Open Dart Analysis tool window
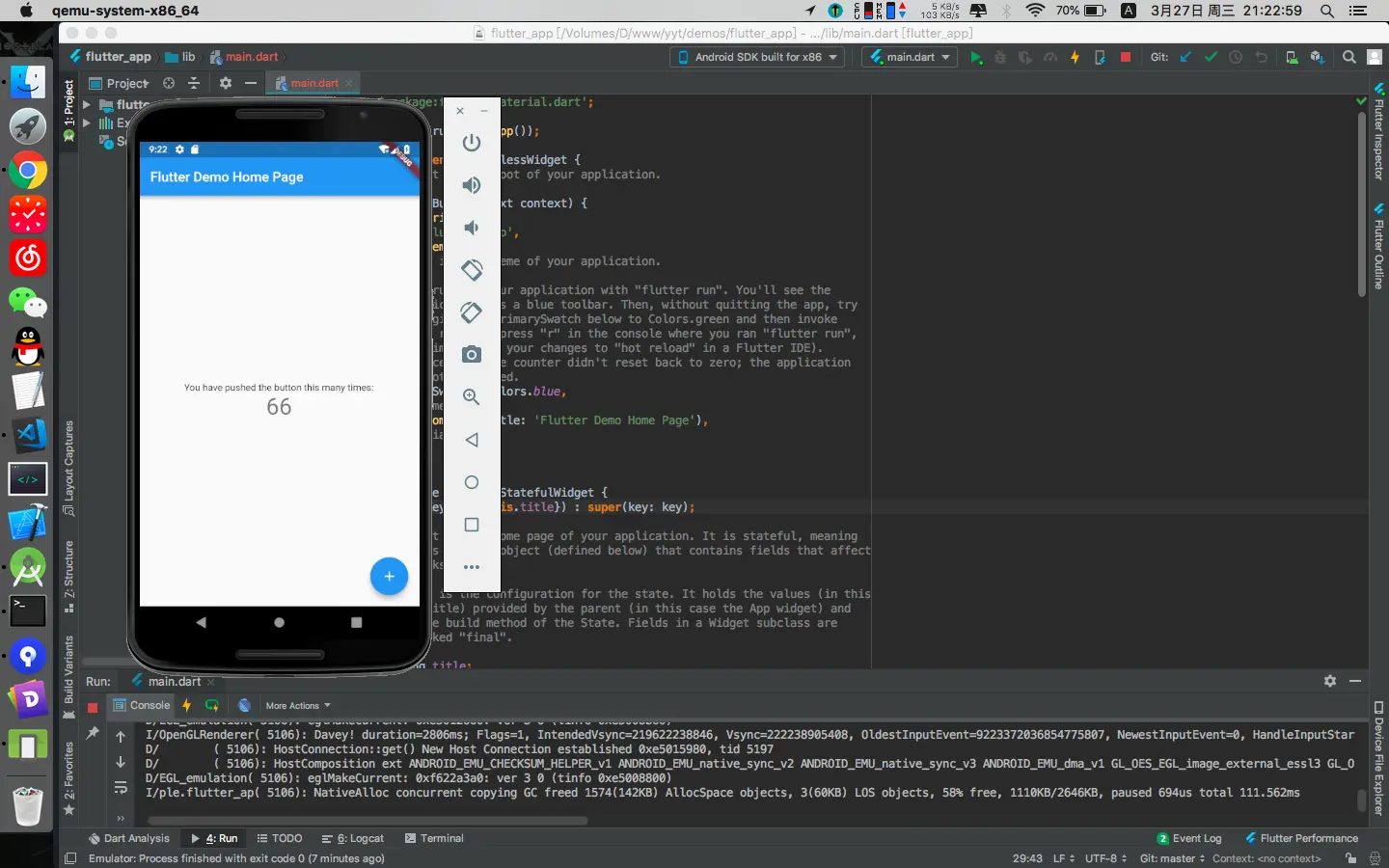Viewport: 1389px width, 868px height. coord(128,839)
